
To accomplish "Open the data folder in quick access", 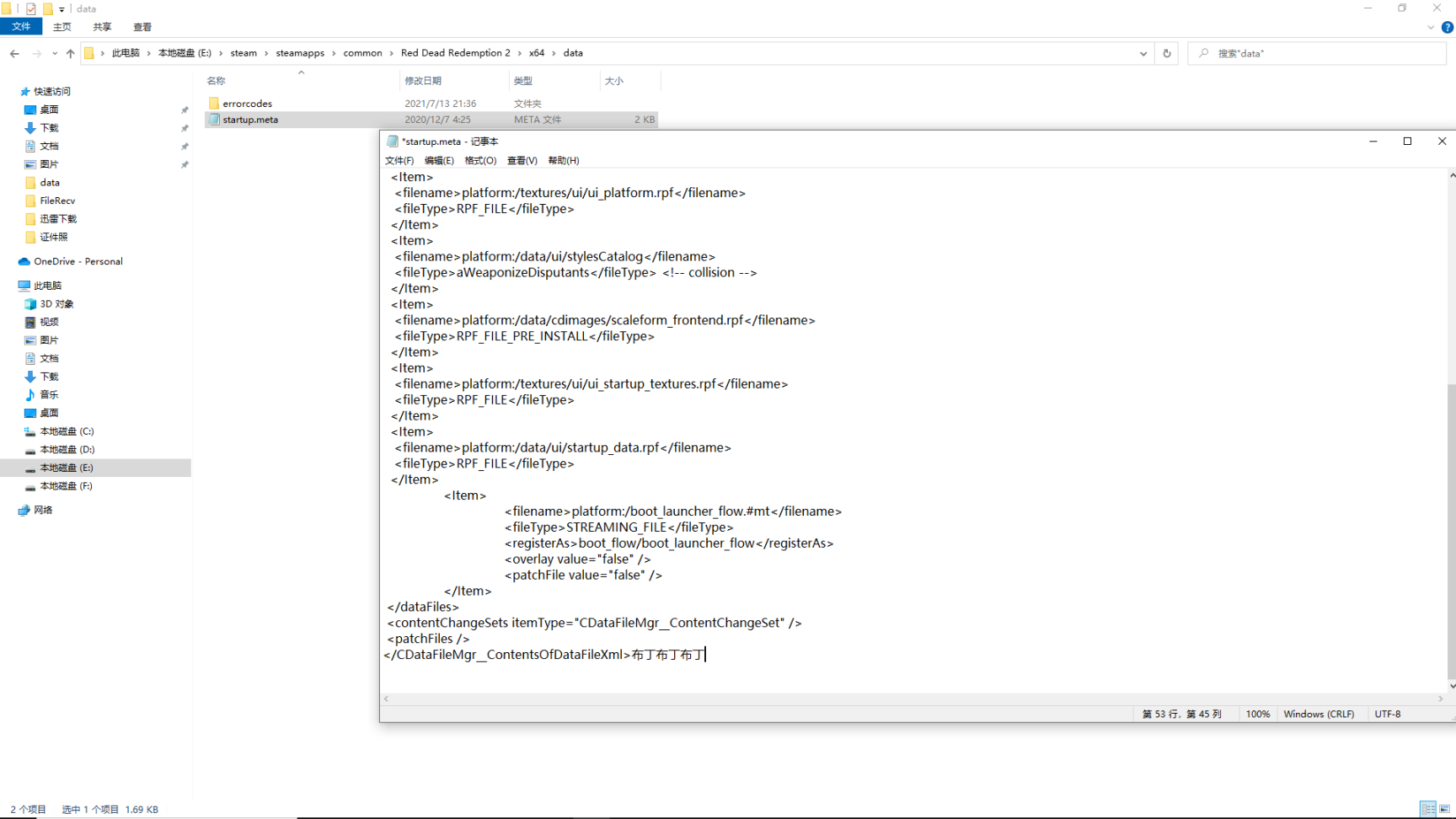I will click(49, 183).
